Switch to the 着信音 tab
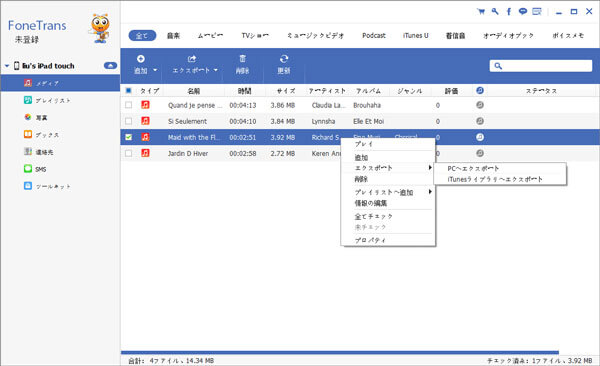The width and height of the screenshot is (600, 366). 455,36
